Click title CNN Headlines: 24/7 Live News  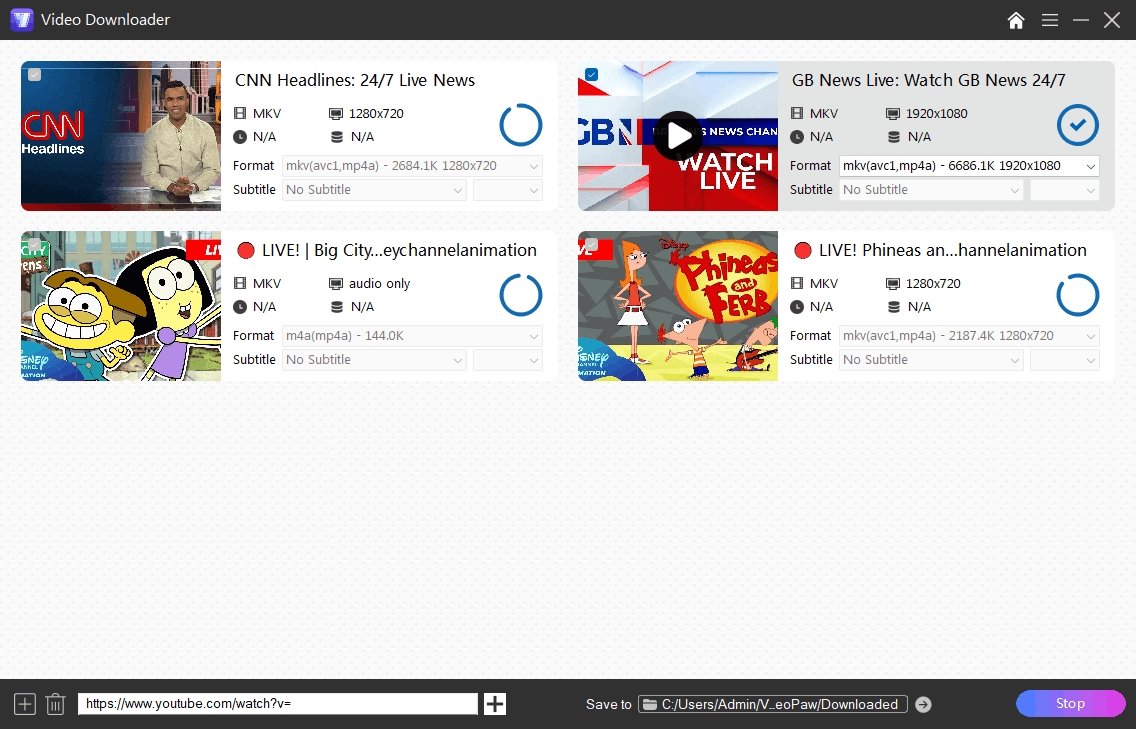[x=355, y=80]
